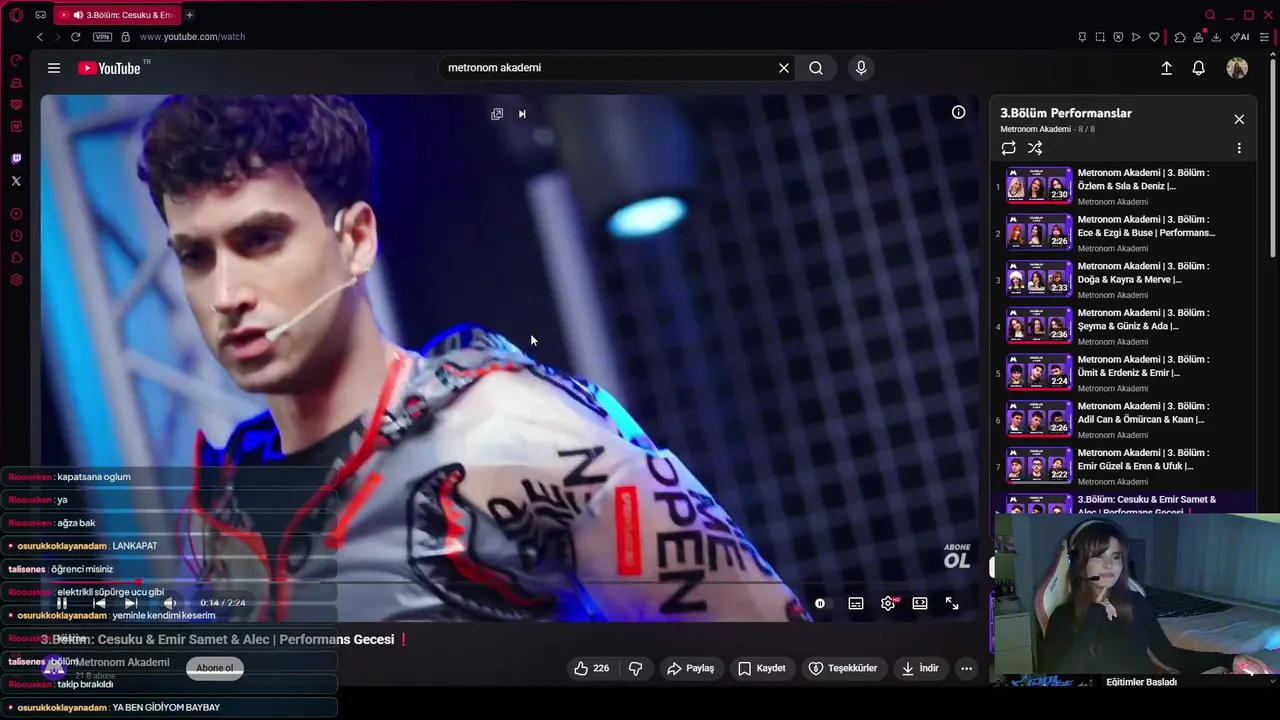Open X (Twitter) in Opera sidebar
The width and height of the screenshot is (1280, 720).
coord(16,181)
